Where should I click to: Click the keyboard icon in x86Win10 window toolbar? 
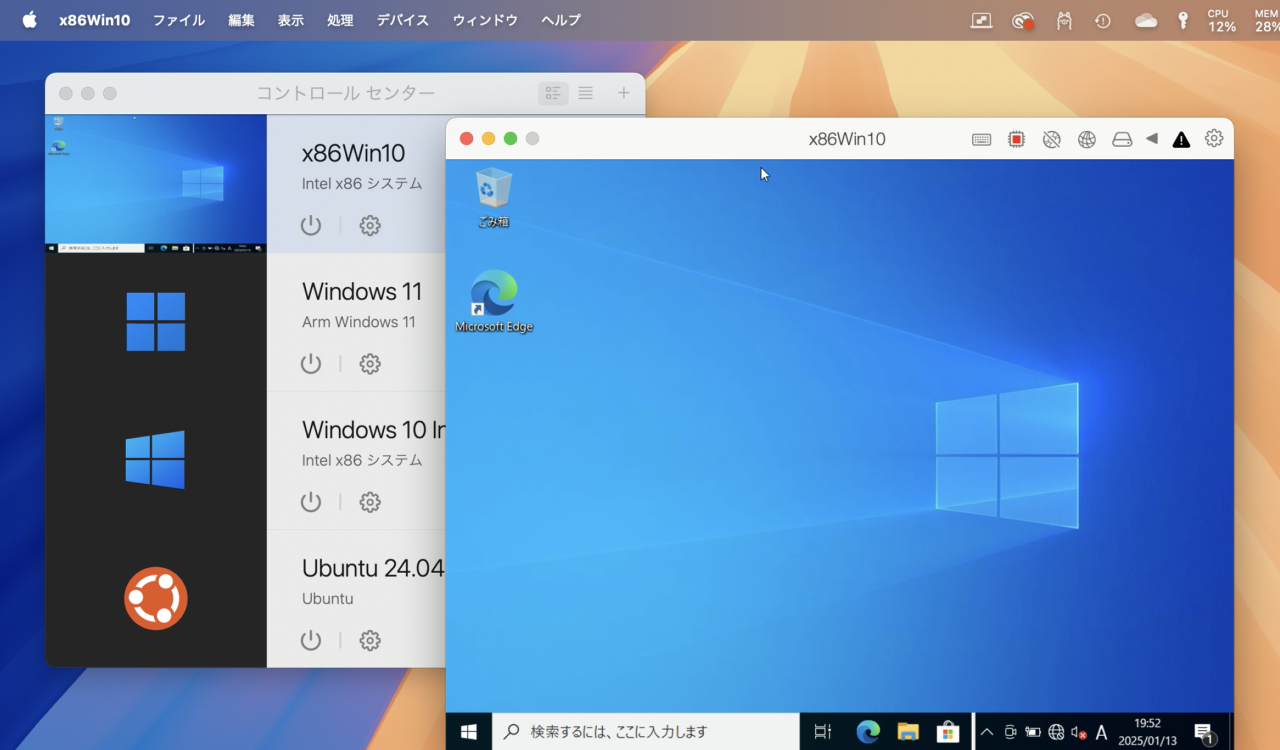981,140
